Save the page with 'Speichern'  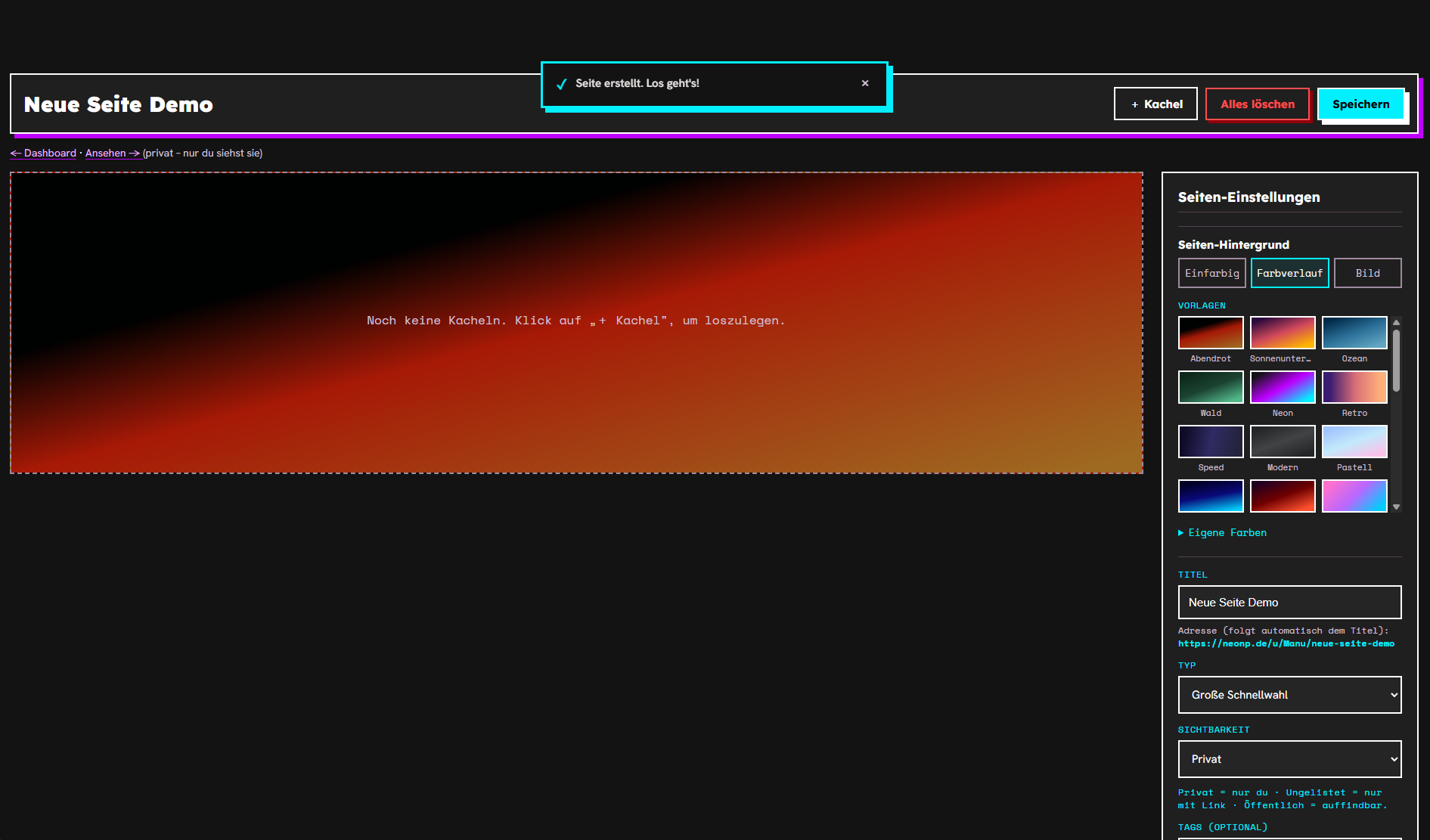(x=1361, y=104)
